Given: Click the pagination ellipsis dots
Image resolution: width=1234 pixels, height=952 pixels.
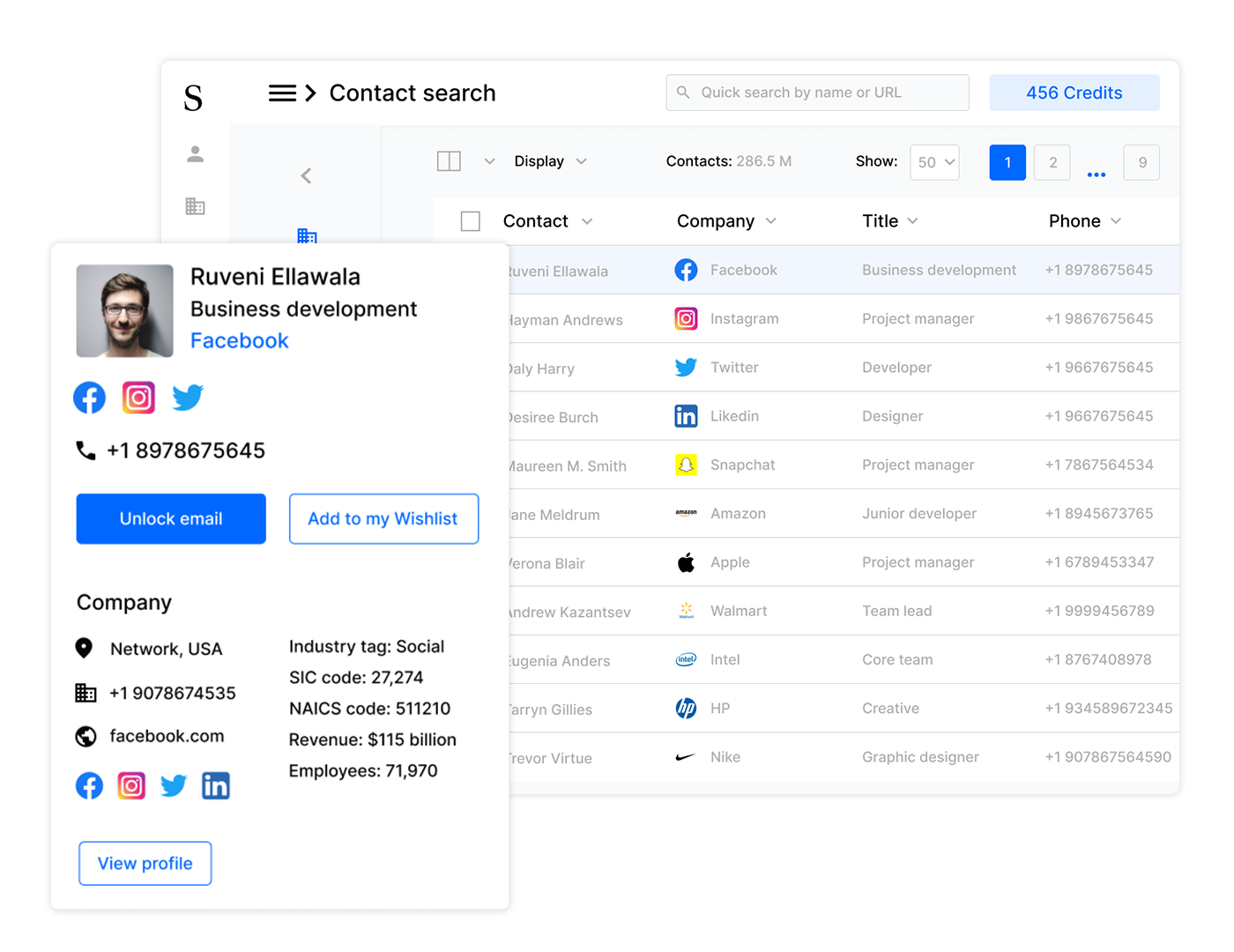Looking at the screenshot, I should pos(1096,175).
